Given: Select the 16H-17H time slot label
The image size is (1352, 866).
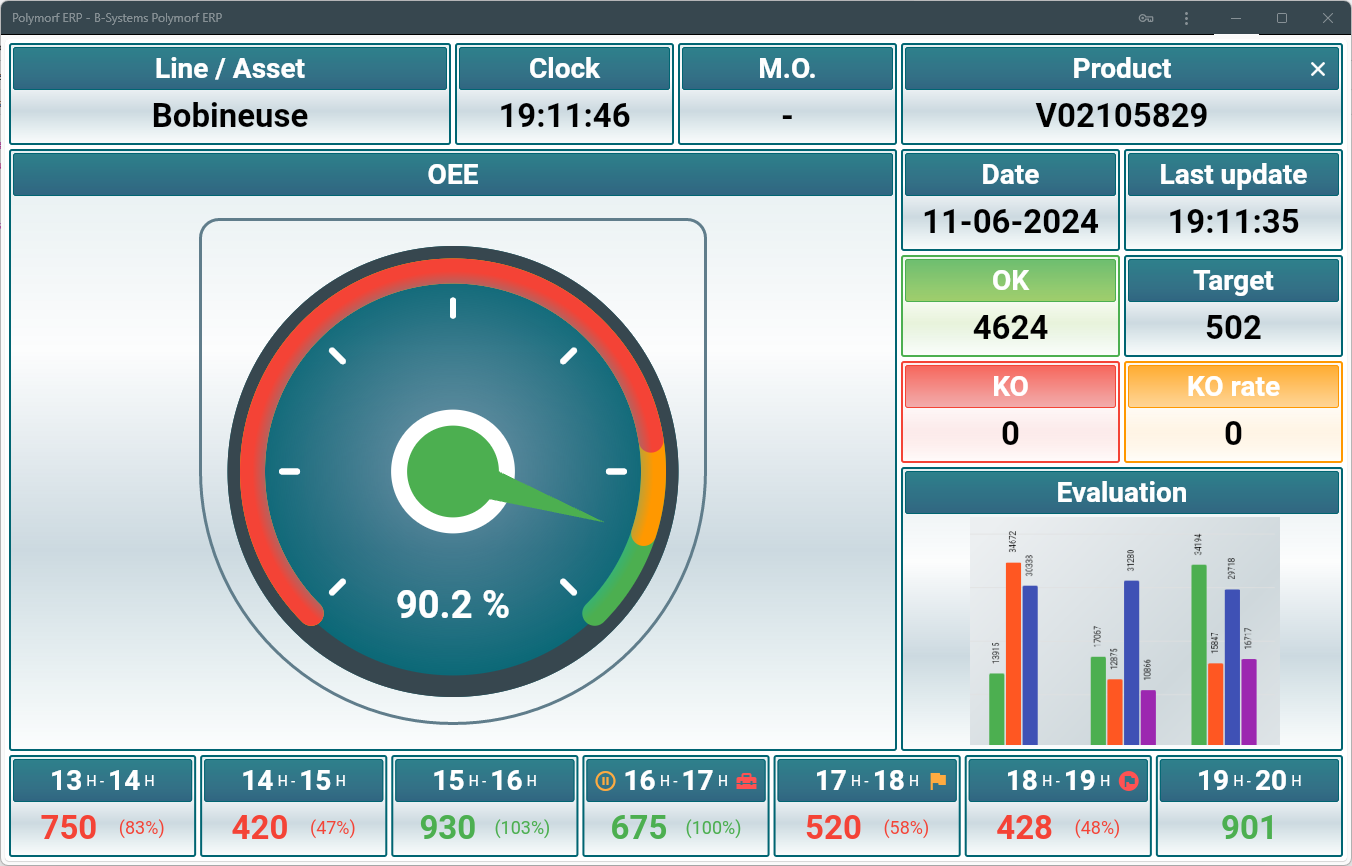Looking at the screenshot, I should tap(676, 780).
